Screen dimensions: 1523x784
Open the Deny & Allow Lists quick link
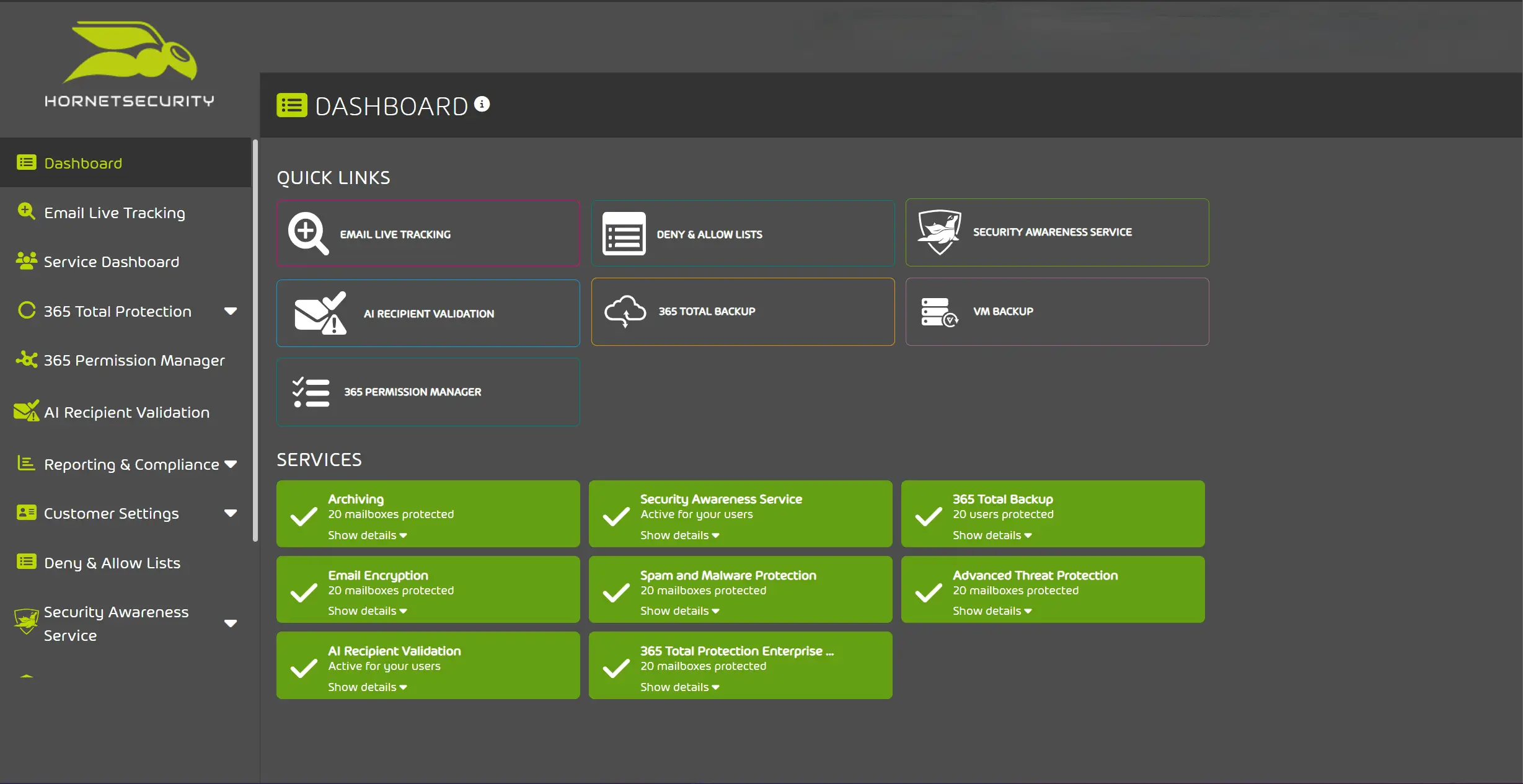click(x=743, y=233)
